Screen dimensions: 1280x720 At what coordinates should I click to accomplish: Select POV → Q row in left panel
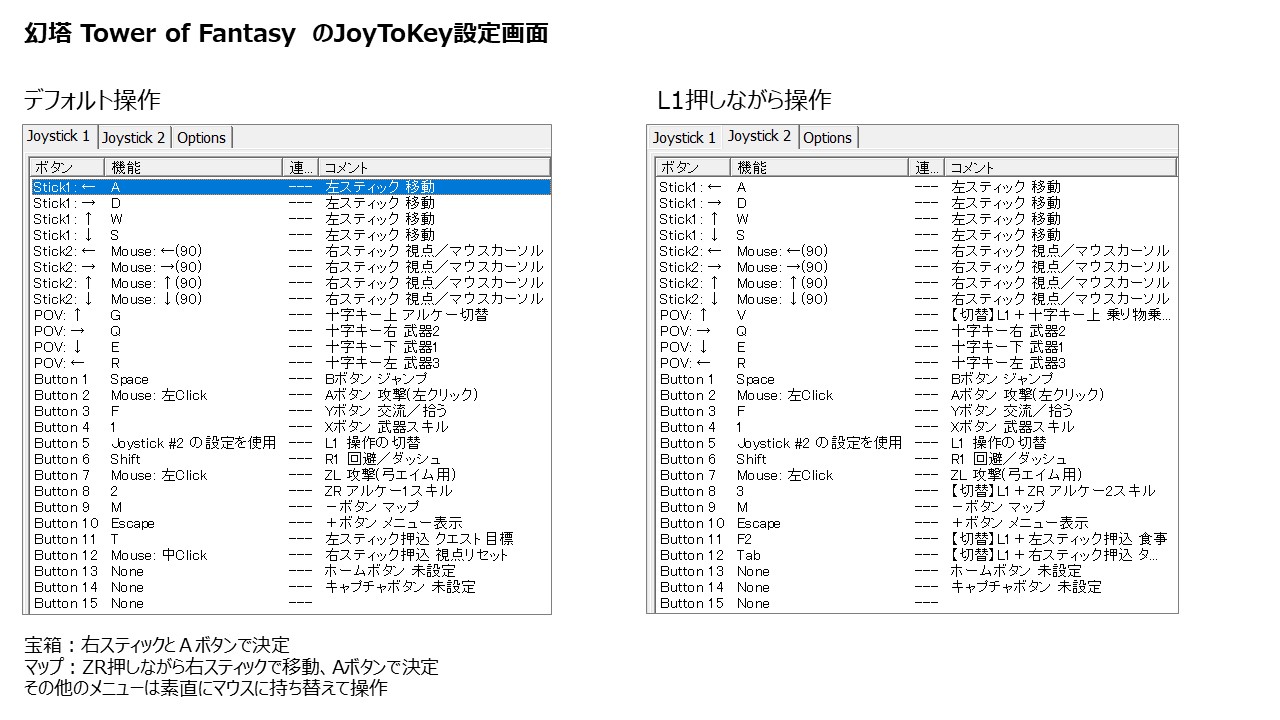[290, 331]
